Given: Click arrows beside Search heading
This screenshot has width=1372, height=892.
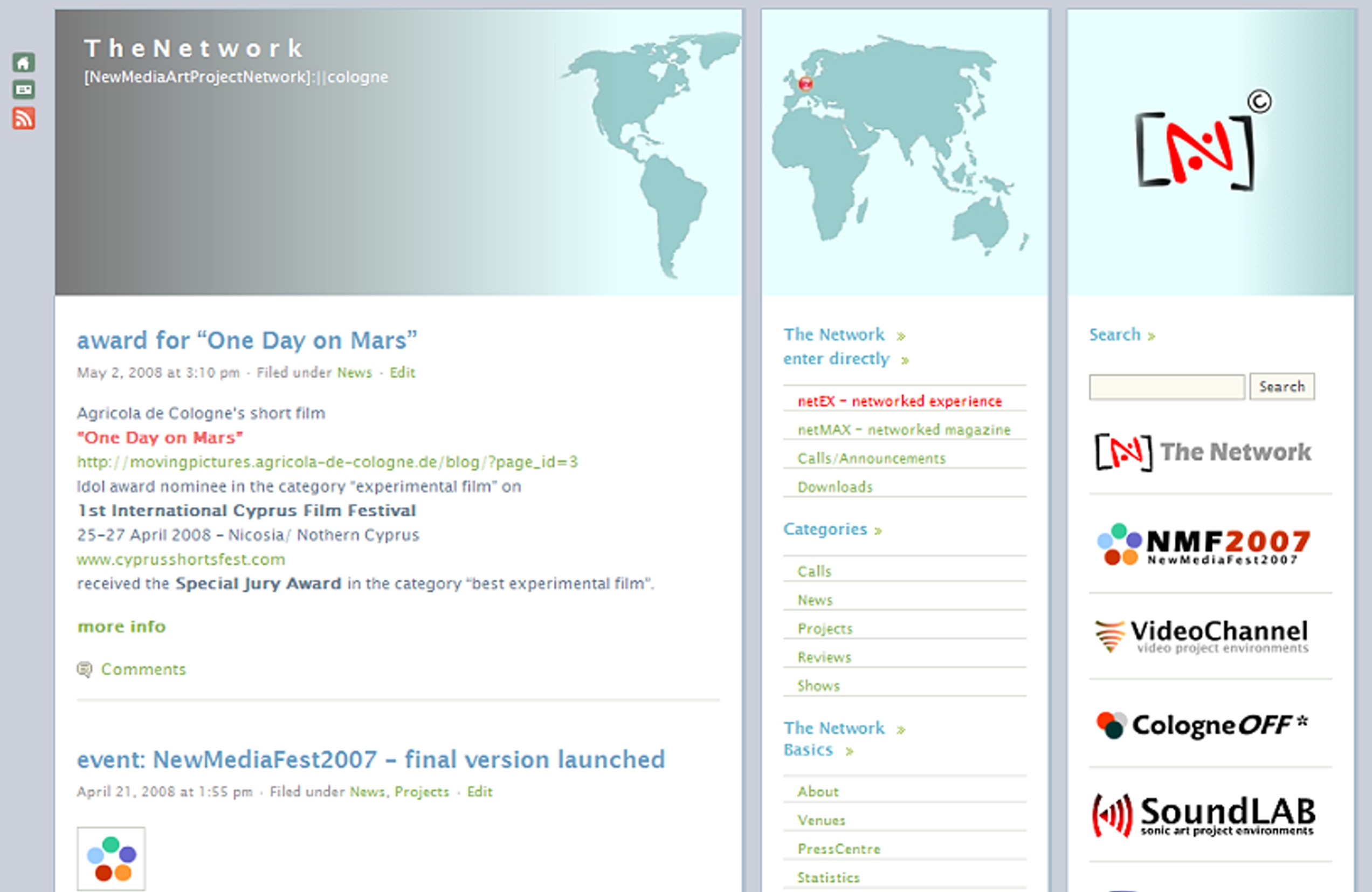Looking at the screenshot, I should (1151, 337).
